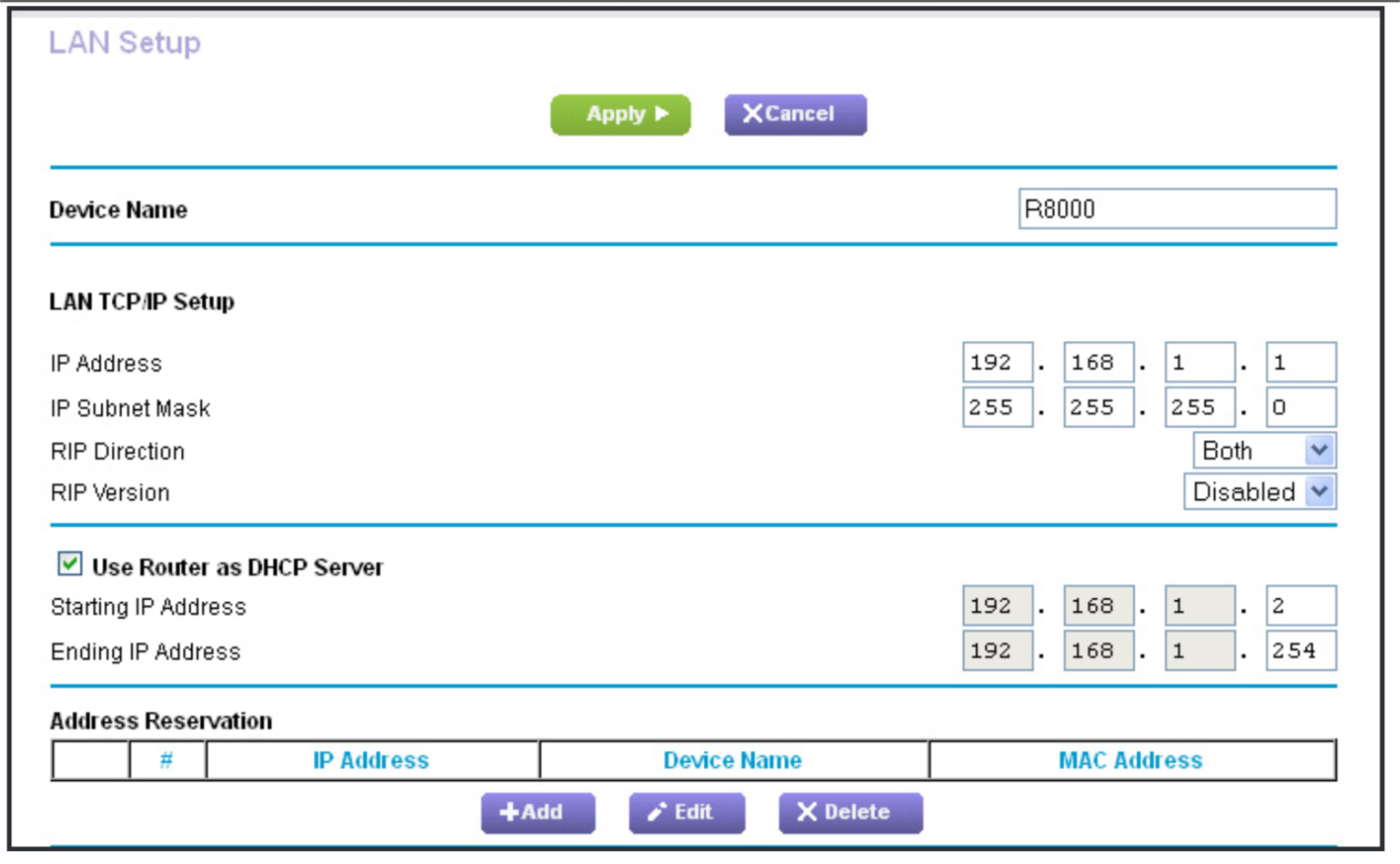Click the green Apply button
The height and width of the screenshot is (864, 1400).
620,114
